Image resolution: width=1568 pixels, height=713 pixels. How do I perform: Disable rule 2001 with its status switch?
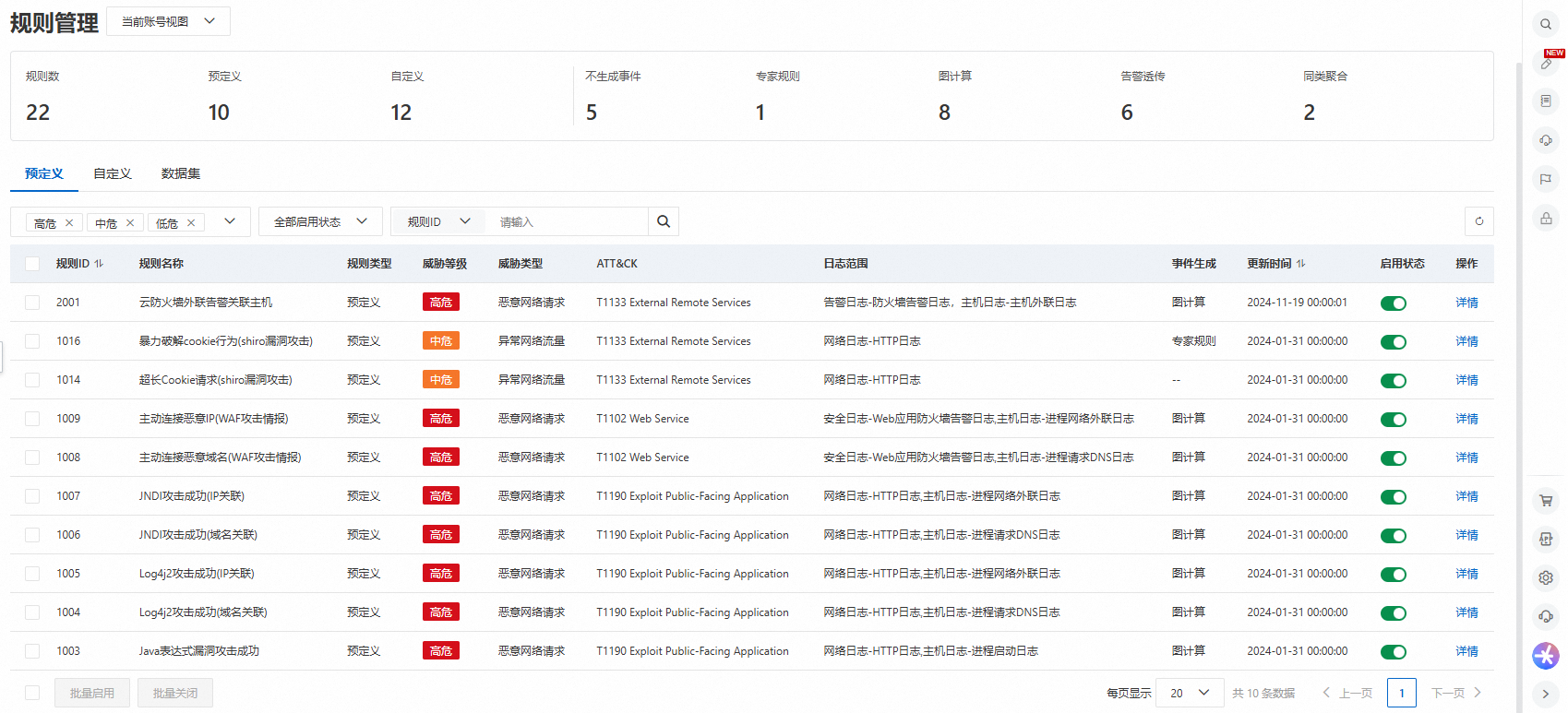point(1394,303)
